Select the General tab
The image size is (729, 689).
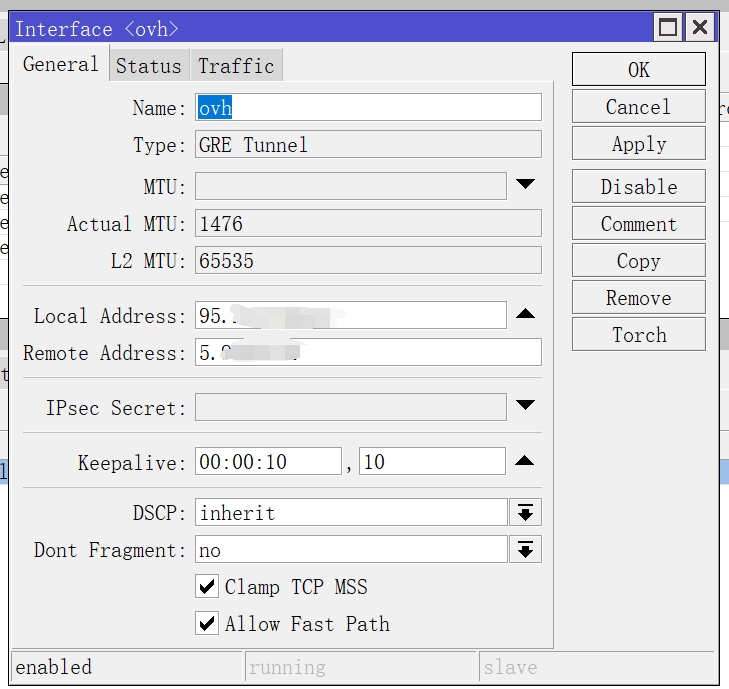tap(61, 65)
